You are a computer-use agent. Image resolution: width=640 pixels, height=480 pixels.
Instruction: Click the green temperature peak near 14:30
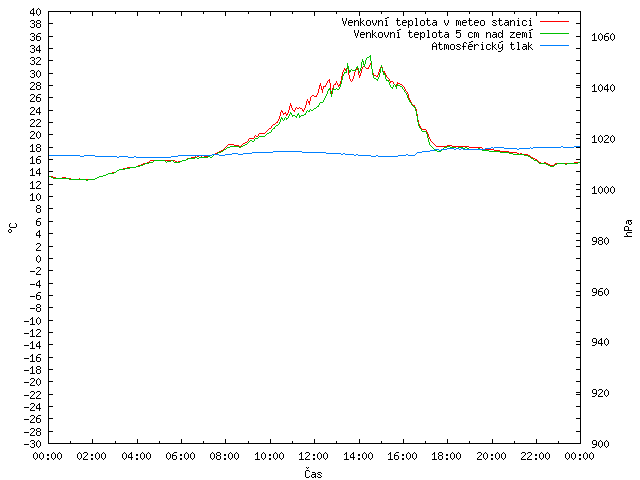tap(370, 56)
